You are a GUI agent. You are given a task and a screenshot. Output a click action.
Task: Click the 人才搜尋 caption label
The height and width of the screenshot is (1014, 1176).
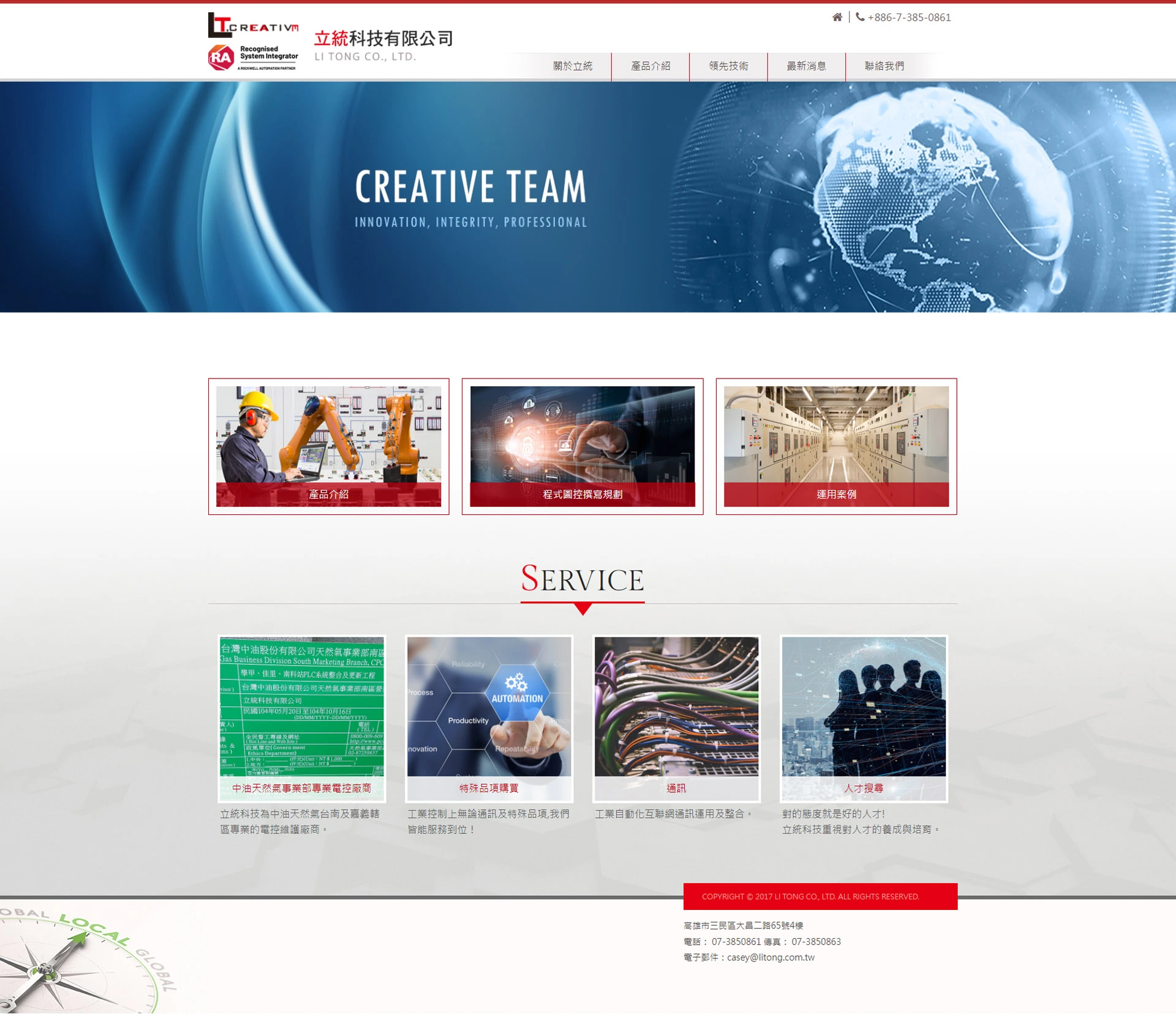click(864, 788)
